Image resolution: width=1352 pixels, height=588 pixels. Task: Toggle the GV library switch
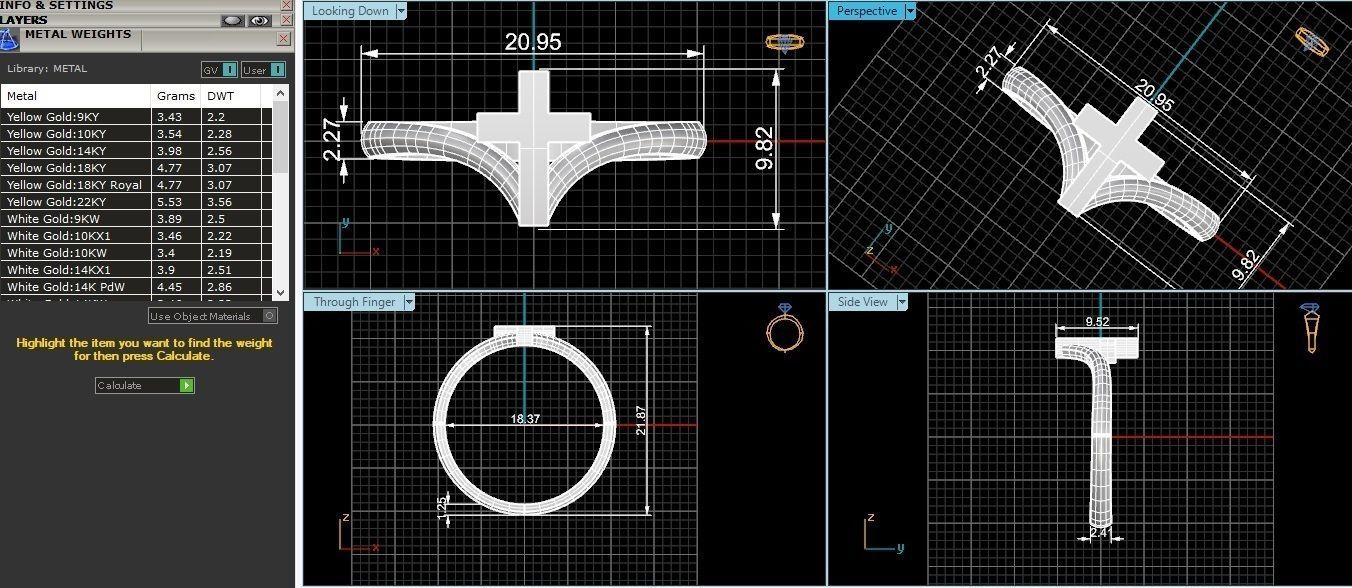coord(220,70)
